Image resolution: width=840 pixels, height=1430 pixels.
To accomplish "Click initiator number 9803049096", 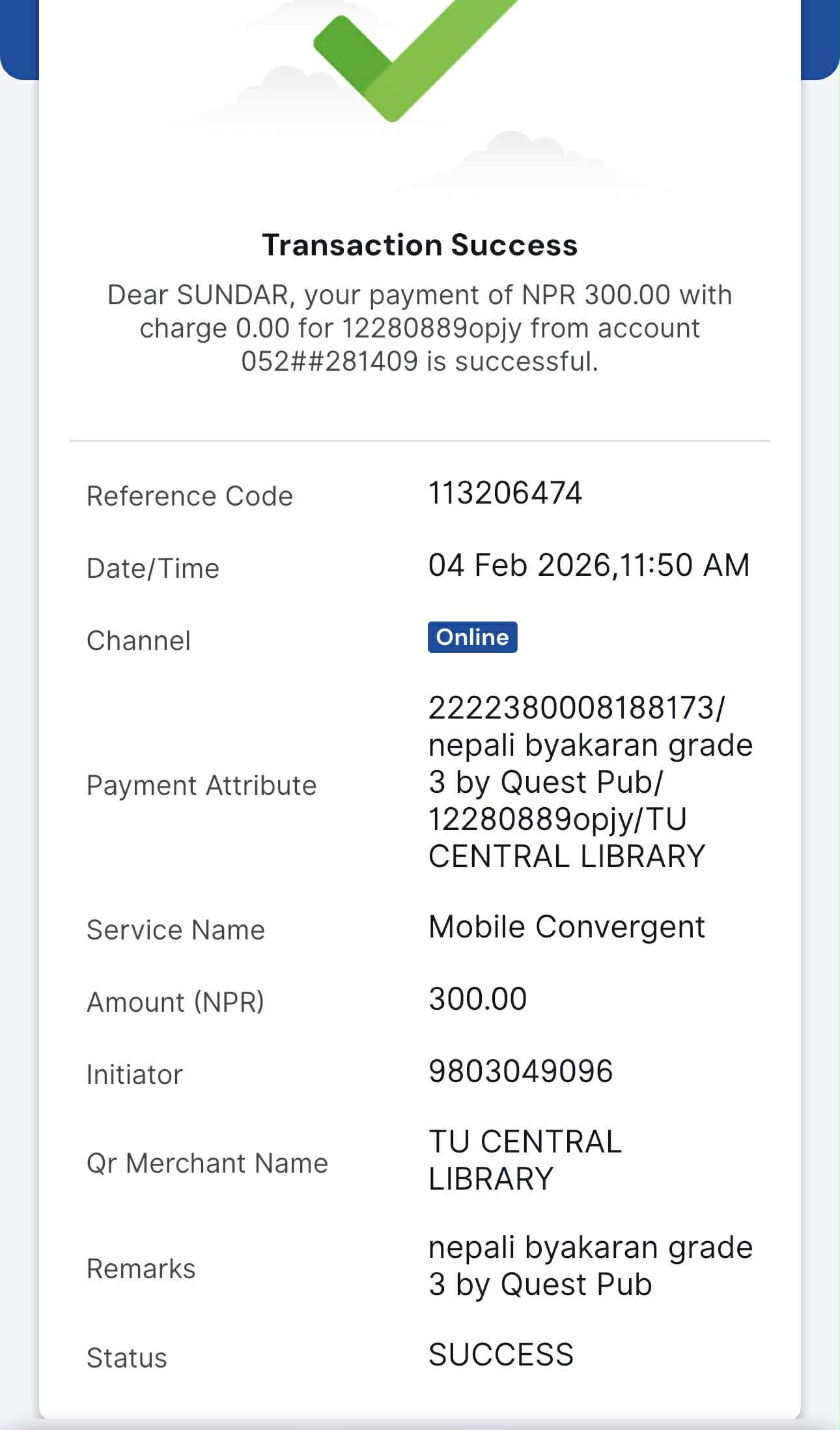I will [x=520, y=1071].
